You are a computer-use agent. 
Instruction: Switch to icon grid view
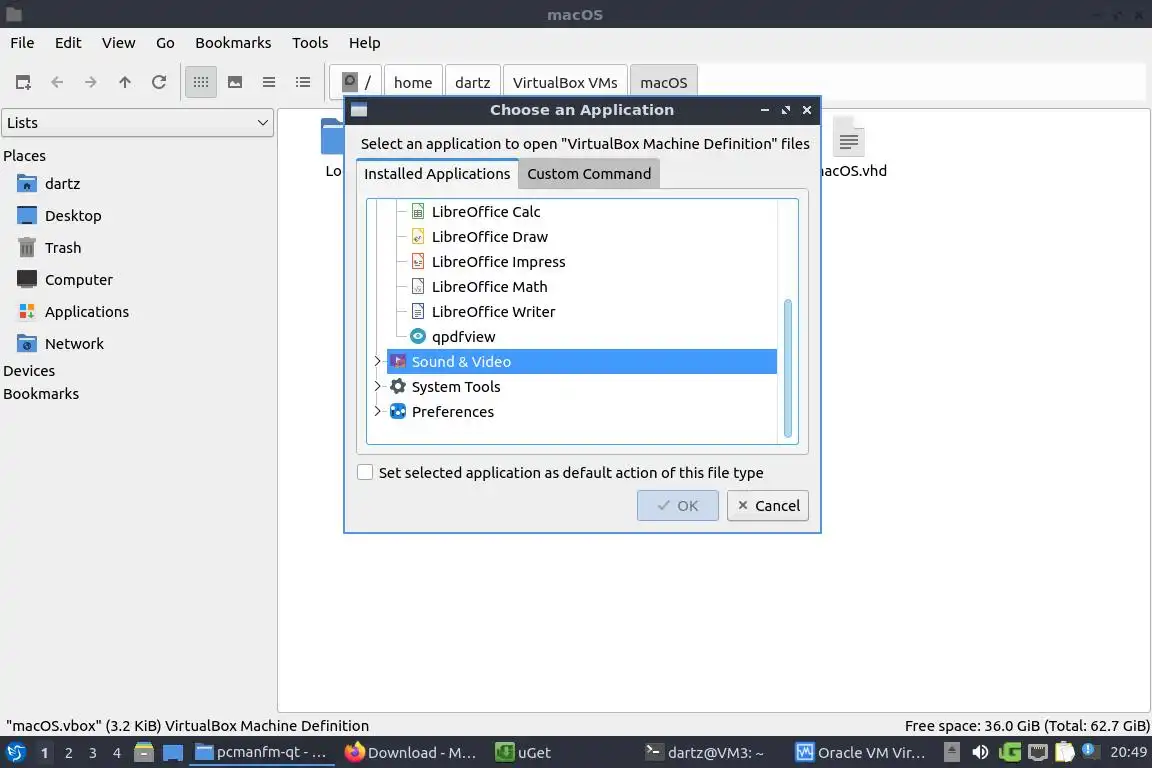coord(201,82)
